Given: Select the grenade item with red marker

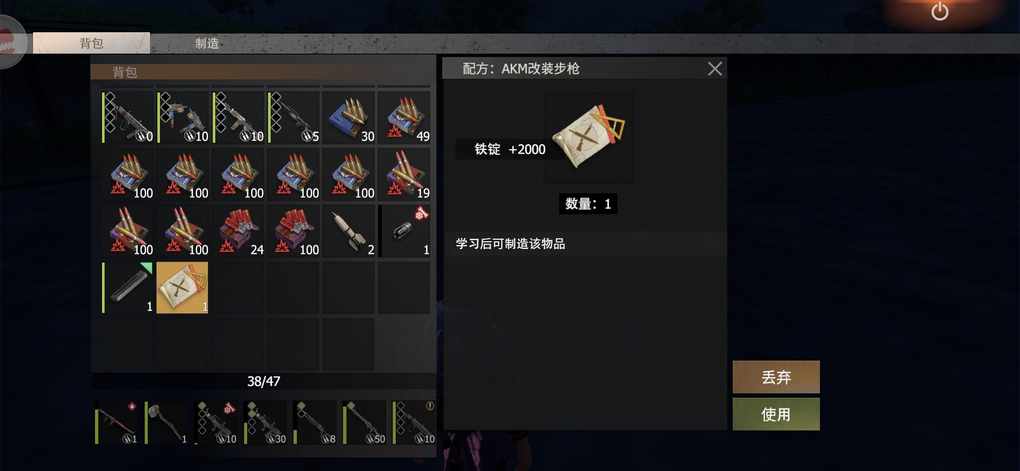Looking at the screenshot, I should (404, 232).
